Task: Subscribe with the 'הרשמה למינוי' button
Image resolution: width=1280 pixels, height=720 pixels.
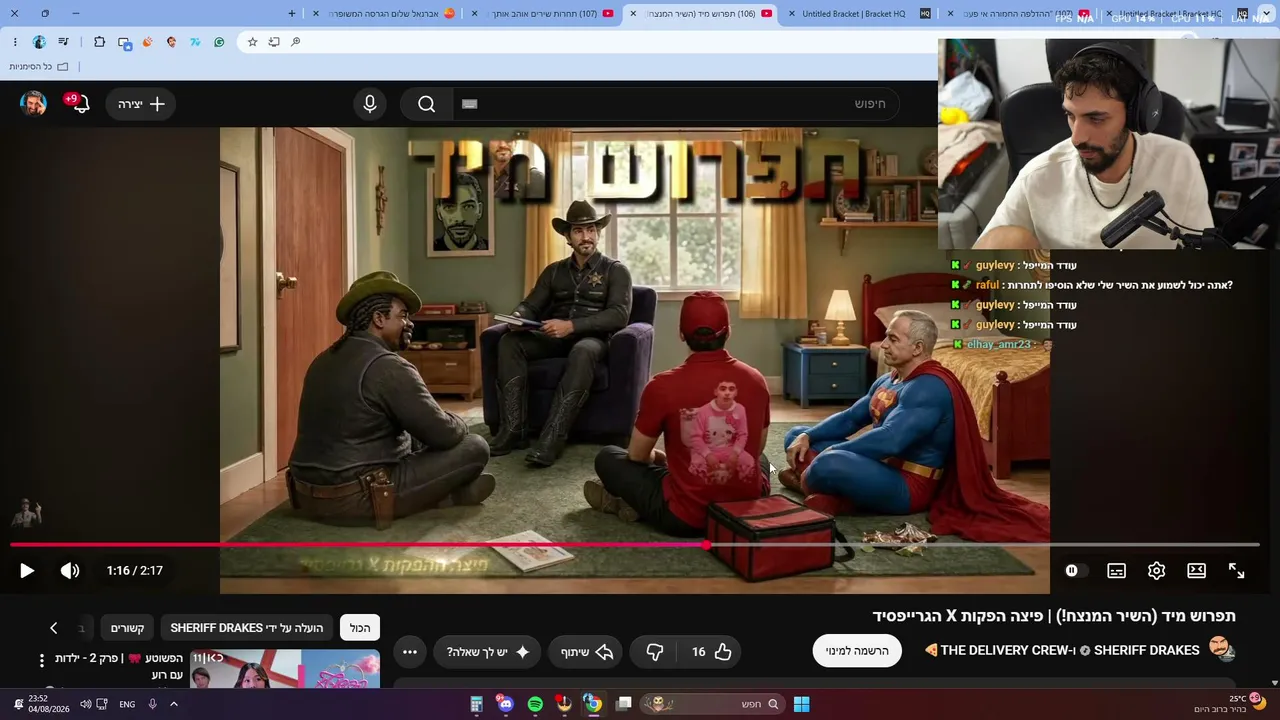Action: [x=857, y=651]
